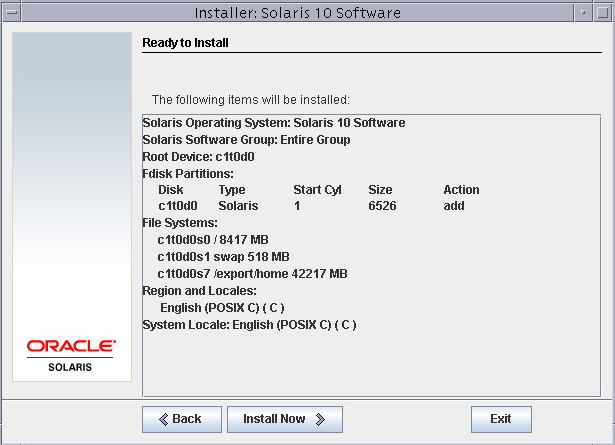The image size is (615, 445).
Task: Start installation with Install Now
Action: click(x=285, y=419)
